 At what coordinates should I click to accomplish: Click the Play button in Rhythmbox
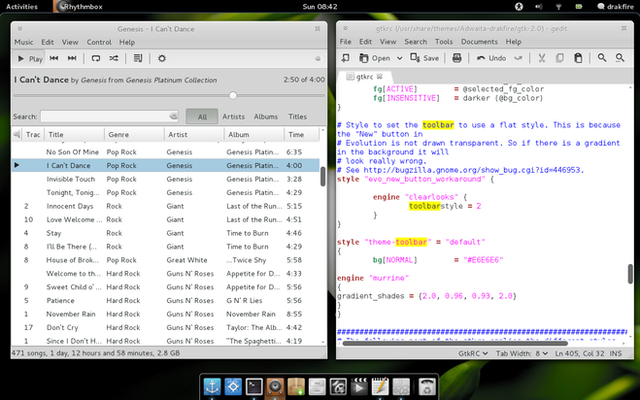point(30,59)
